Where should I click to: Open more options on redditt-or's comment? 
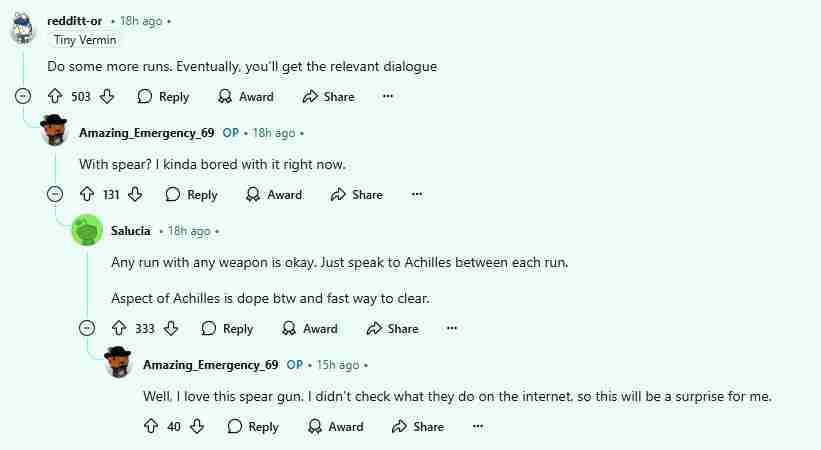(x=388, y=97)
